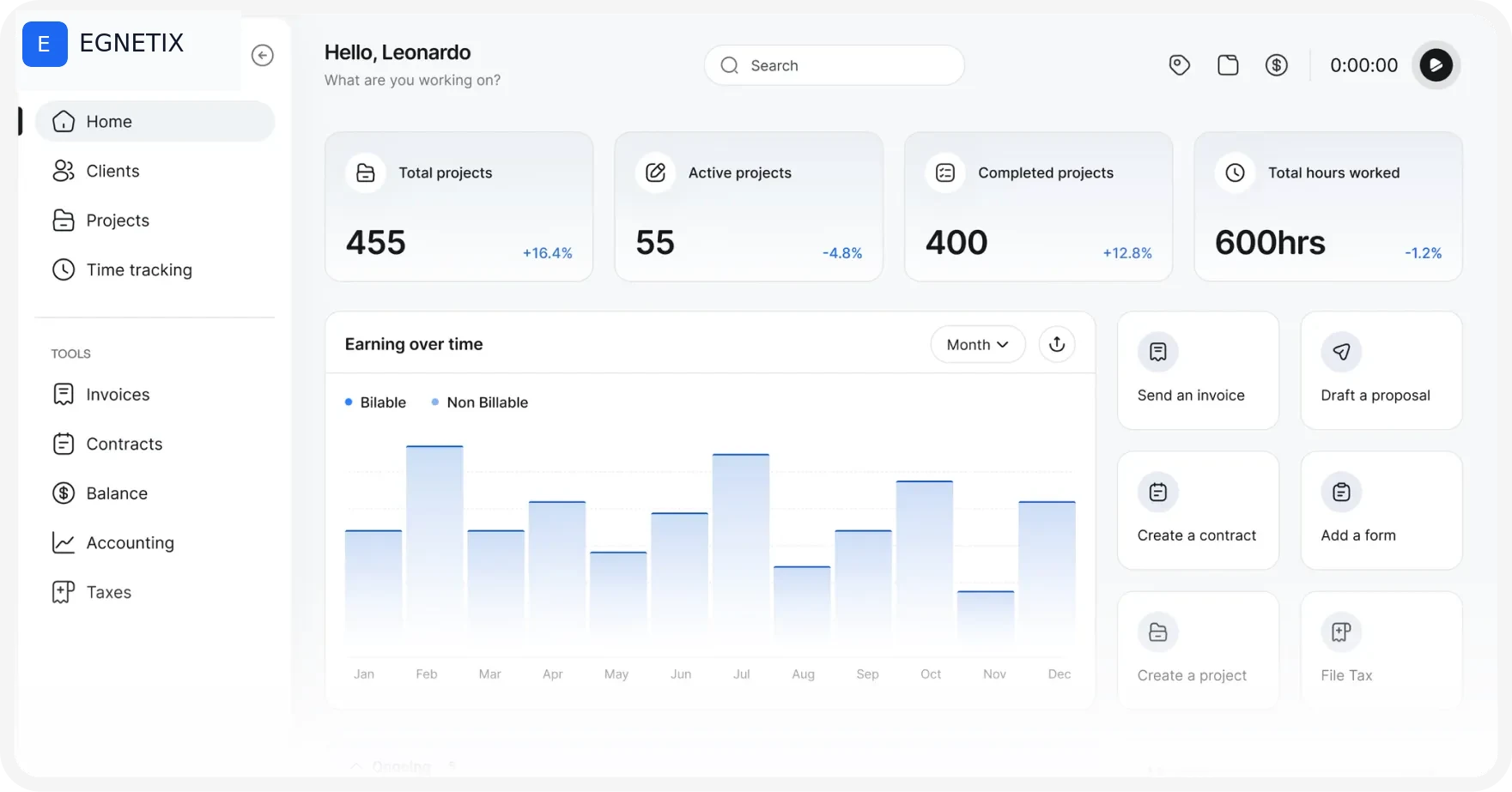
Task: Click the +16.4% change on Total projects
Action: (548, 253)
